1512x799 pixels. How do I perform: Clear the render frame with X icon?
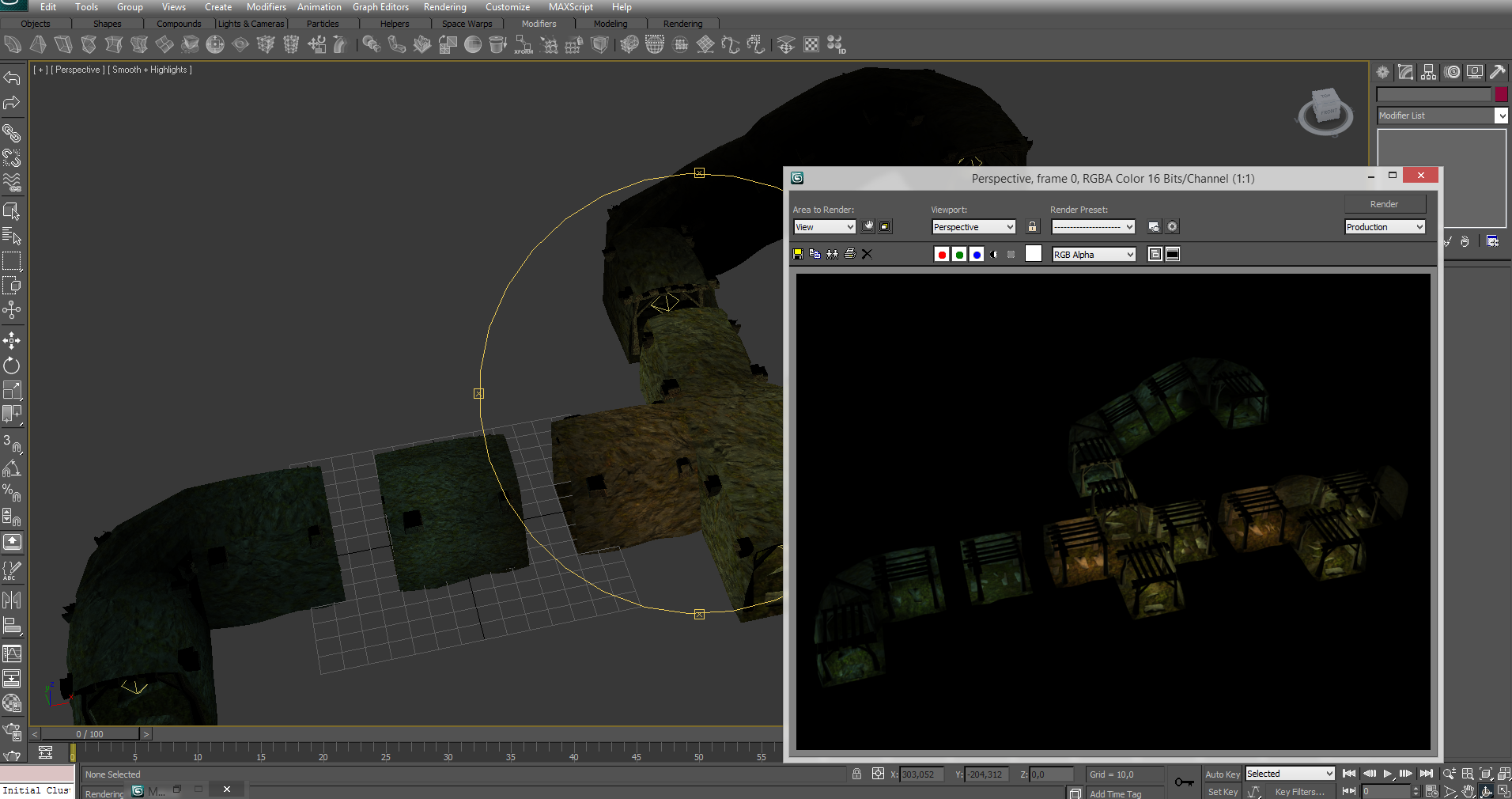[x=867, y=254]
